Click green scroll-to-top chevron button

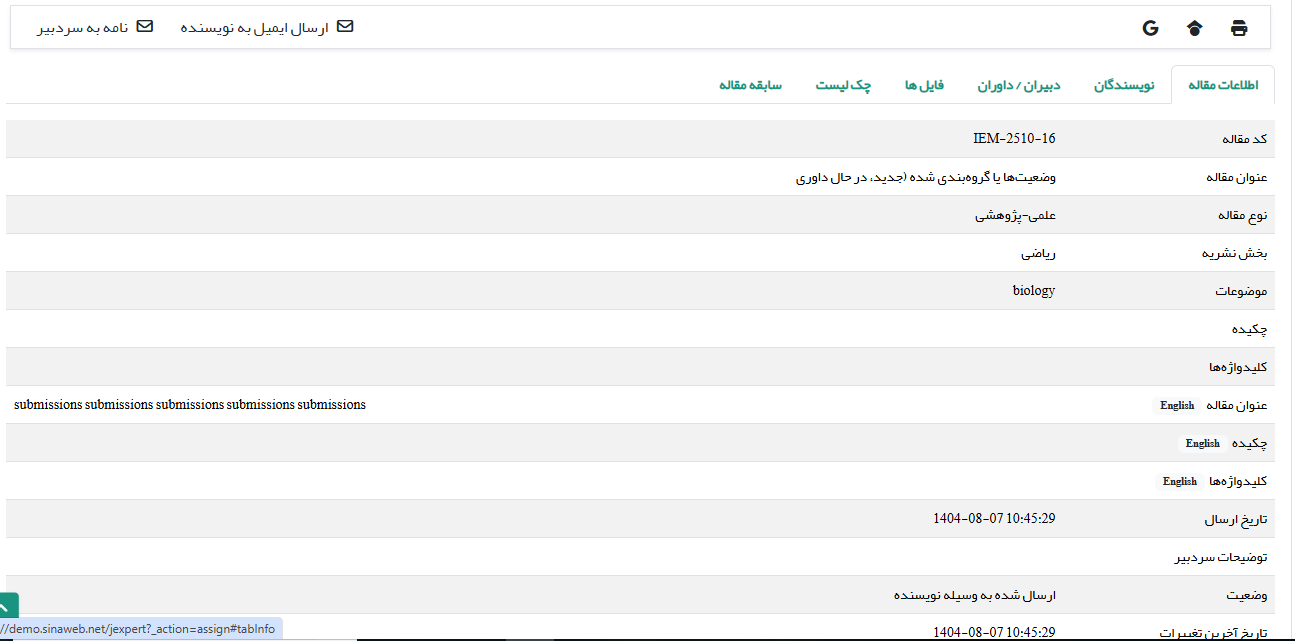[8, 606]
